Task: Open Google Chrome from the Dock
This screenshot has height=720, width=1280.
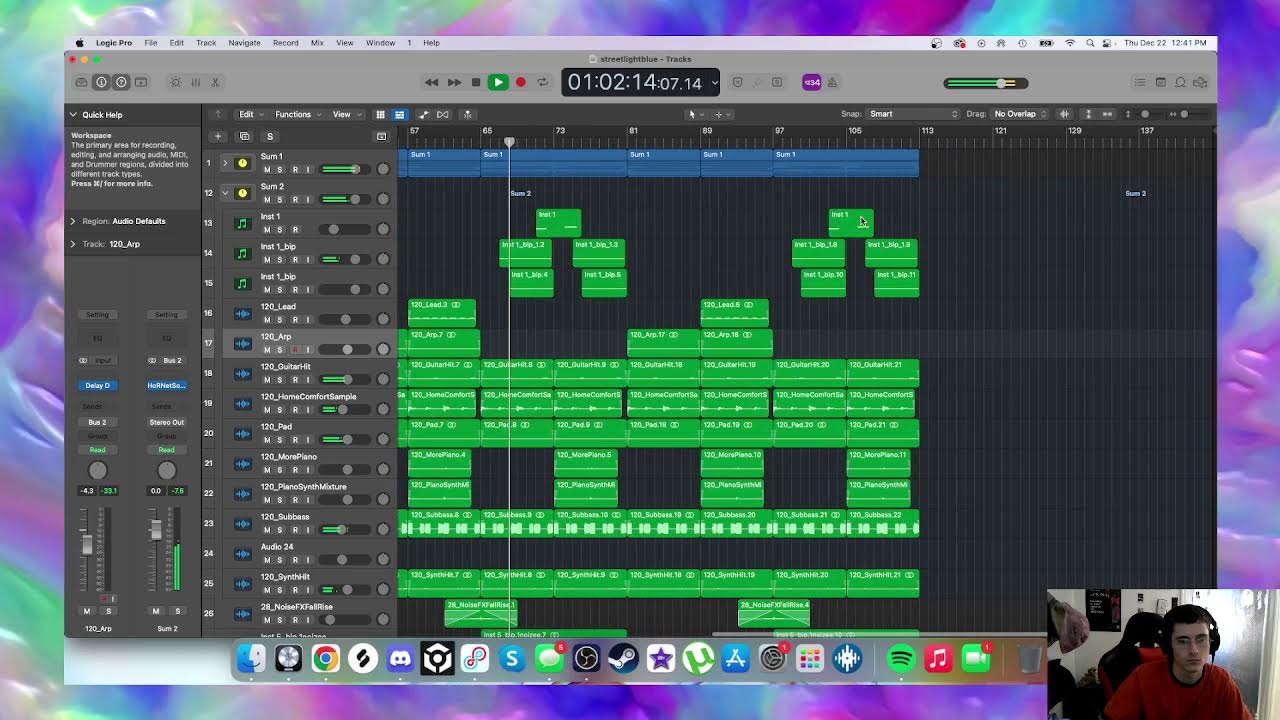Action: click(325, 659)
